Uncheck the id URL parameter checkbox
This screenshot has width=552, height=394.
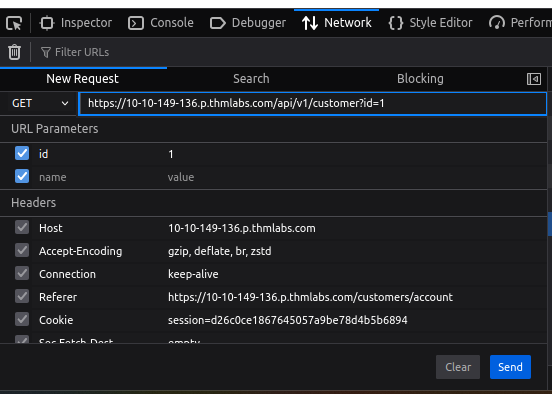pyautogui.click(x=22, y=154)
